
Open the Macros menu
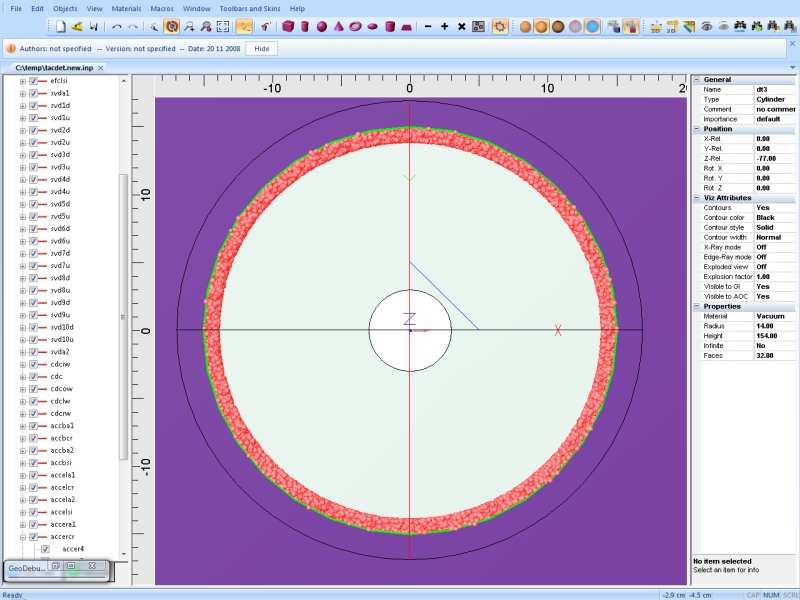[162, 9]
